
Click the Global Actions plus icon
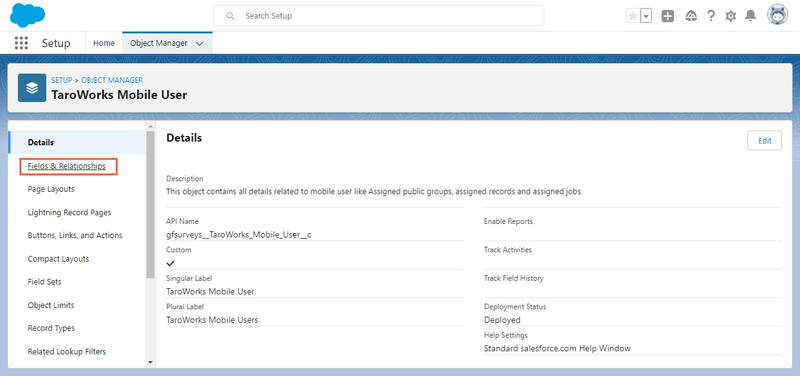pyautogui.click(x=668, y=16)
